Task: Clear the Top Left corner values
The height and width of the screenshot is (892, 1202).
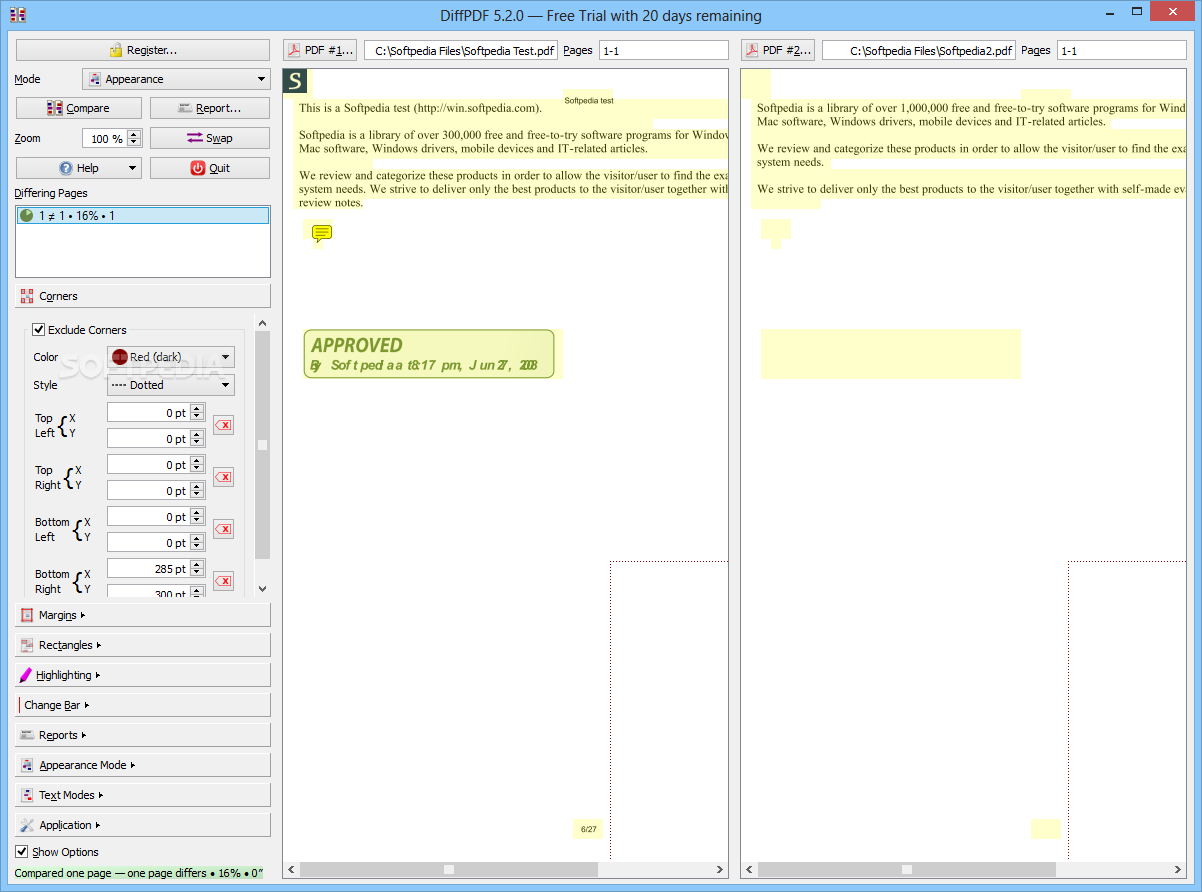Action: [x=223, y=425]
